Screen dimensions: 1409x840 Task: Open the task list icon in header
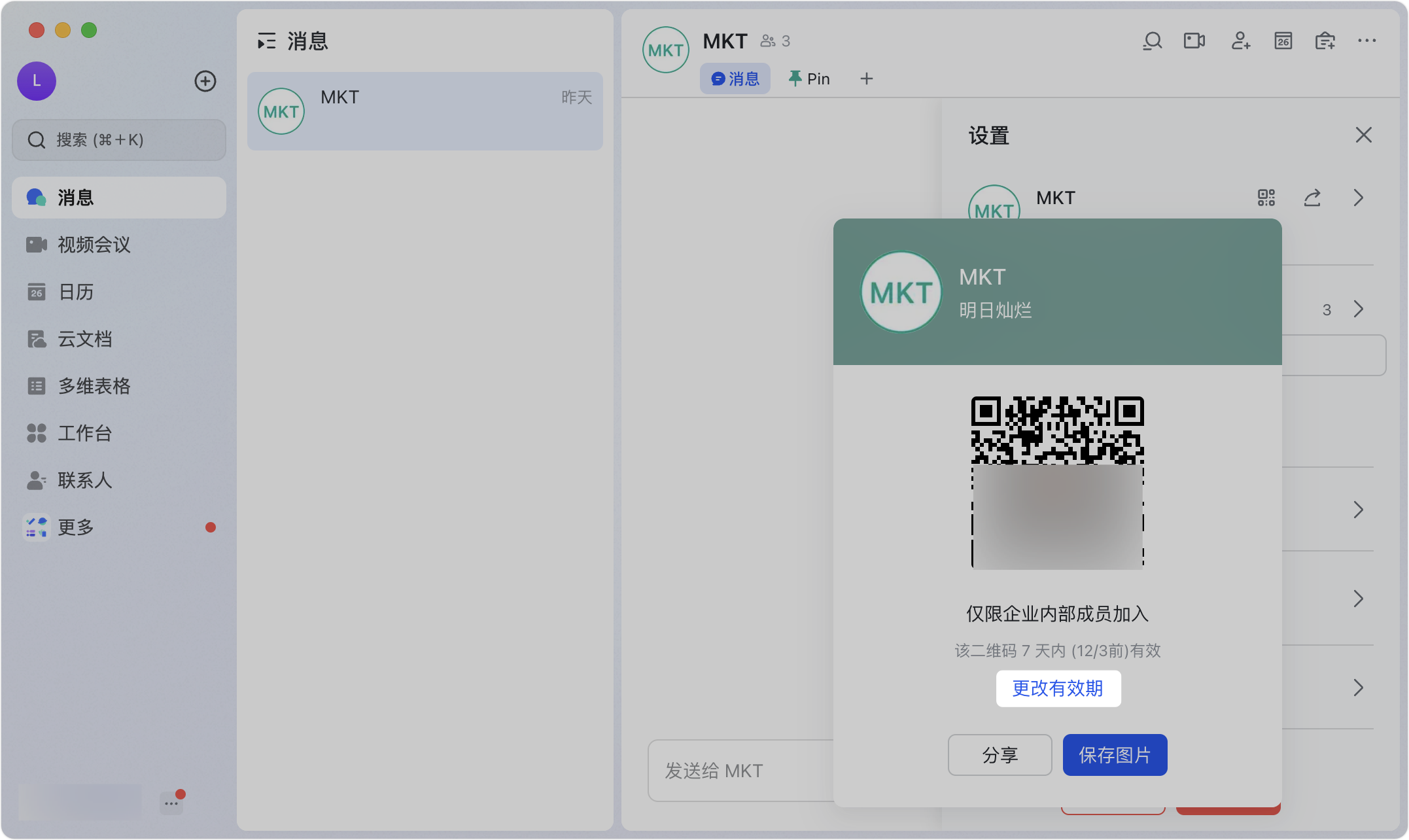1325,41
